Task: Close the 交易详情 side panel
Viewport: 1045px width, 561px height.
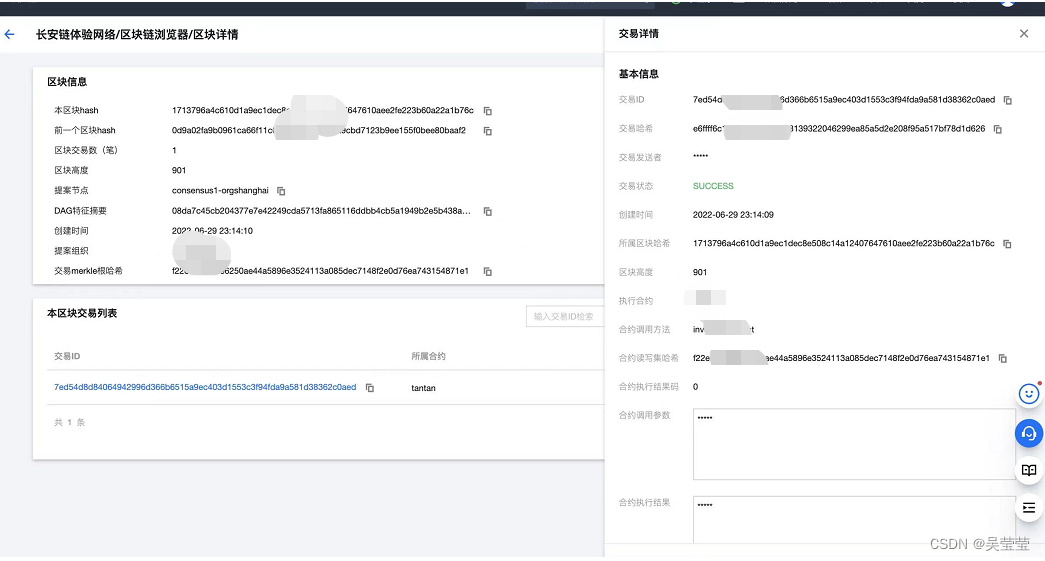Action: (1024, 33)
